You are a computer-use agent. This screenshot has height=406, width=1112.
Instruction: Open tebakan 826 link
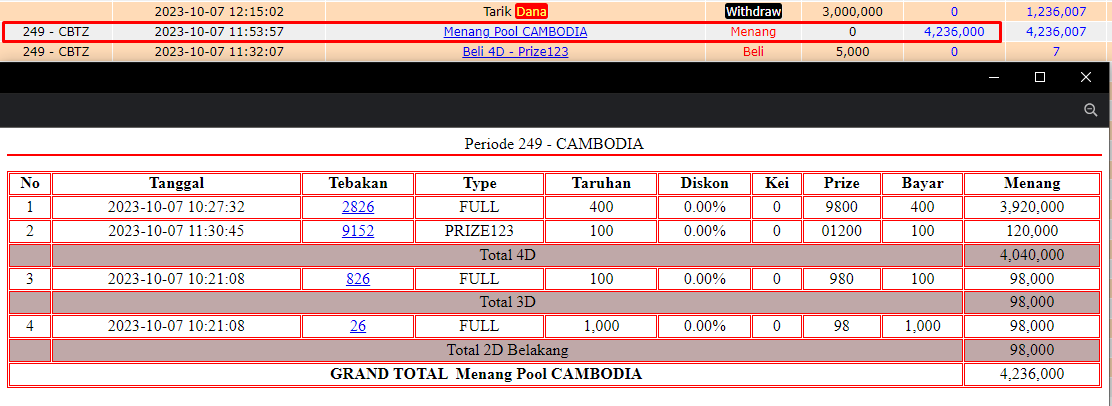coord(358,278)
